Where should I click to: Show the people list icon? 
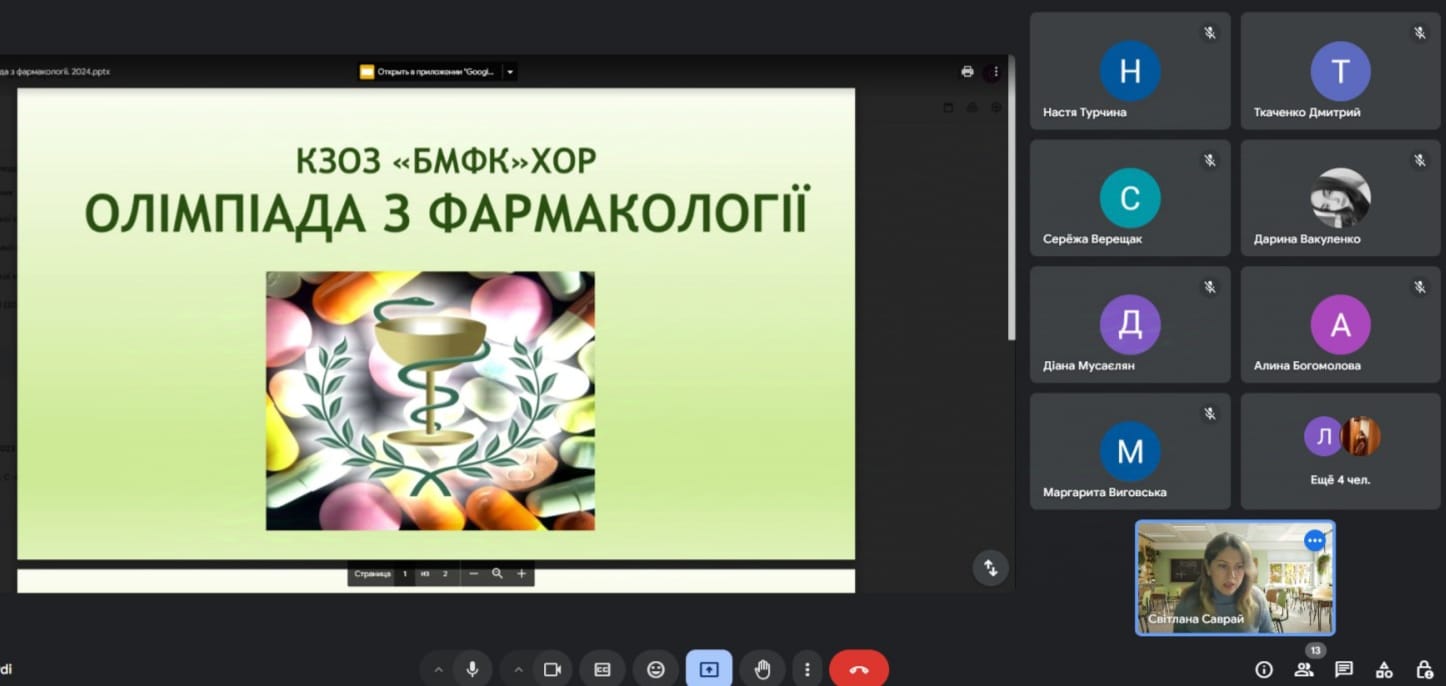pos(1304,669)
